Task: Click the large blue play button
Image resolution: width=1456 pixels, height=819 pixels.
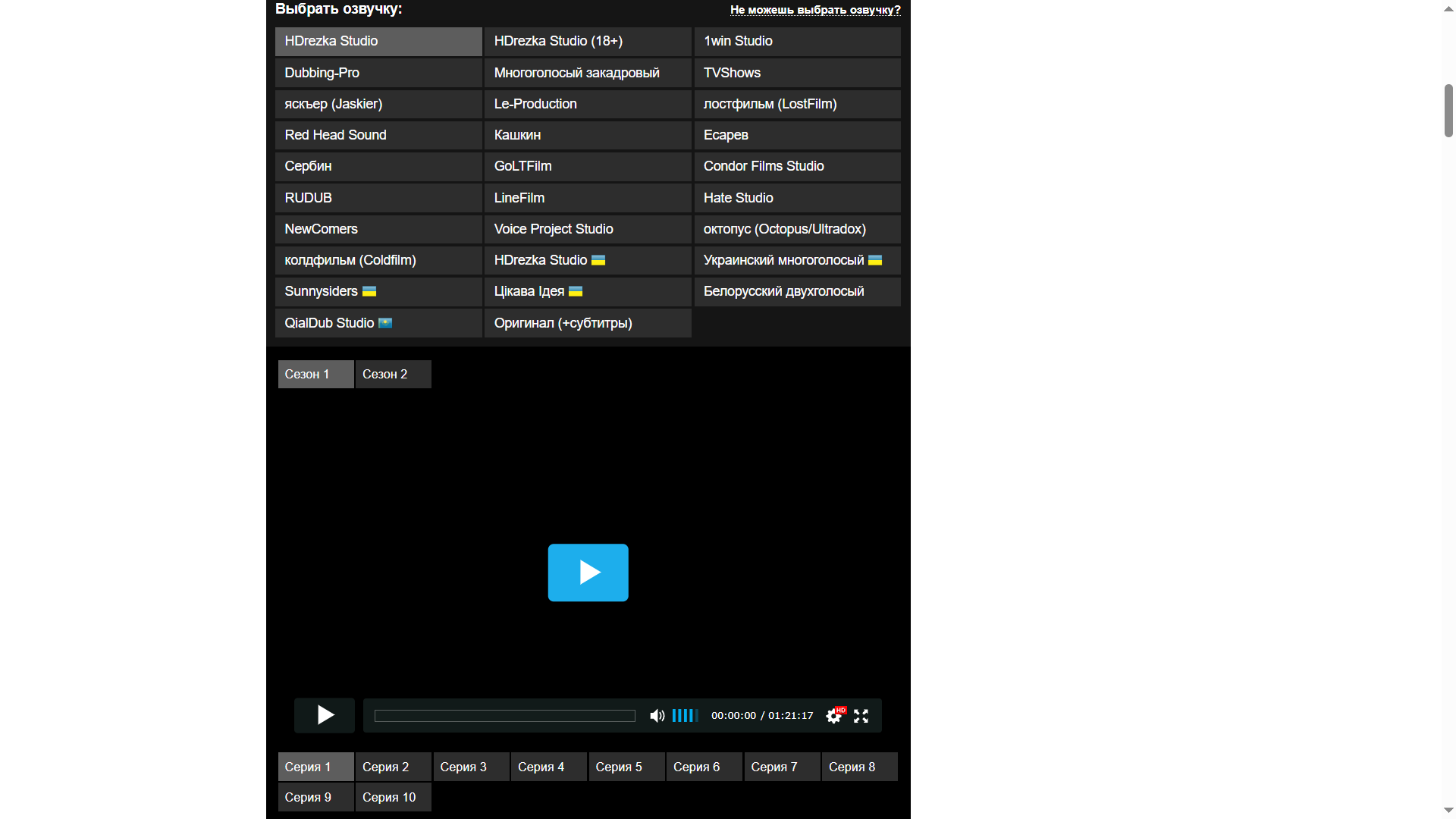Action: (x=588, y=573)
